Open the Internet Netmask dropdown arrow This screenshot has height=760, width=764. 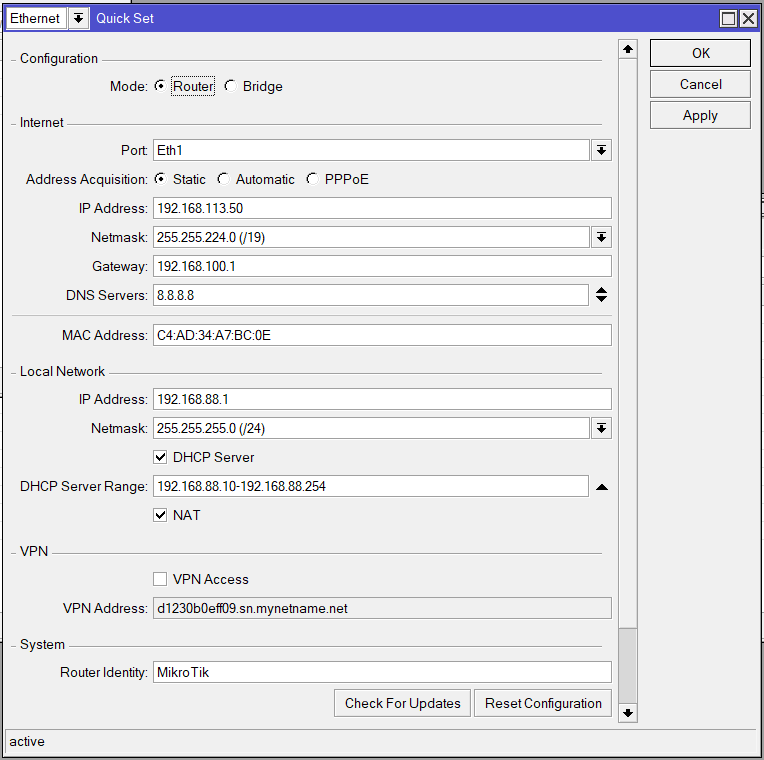click(601, 237)
